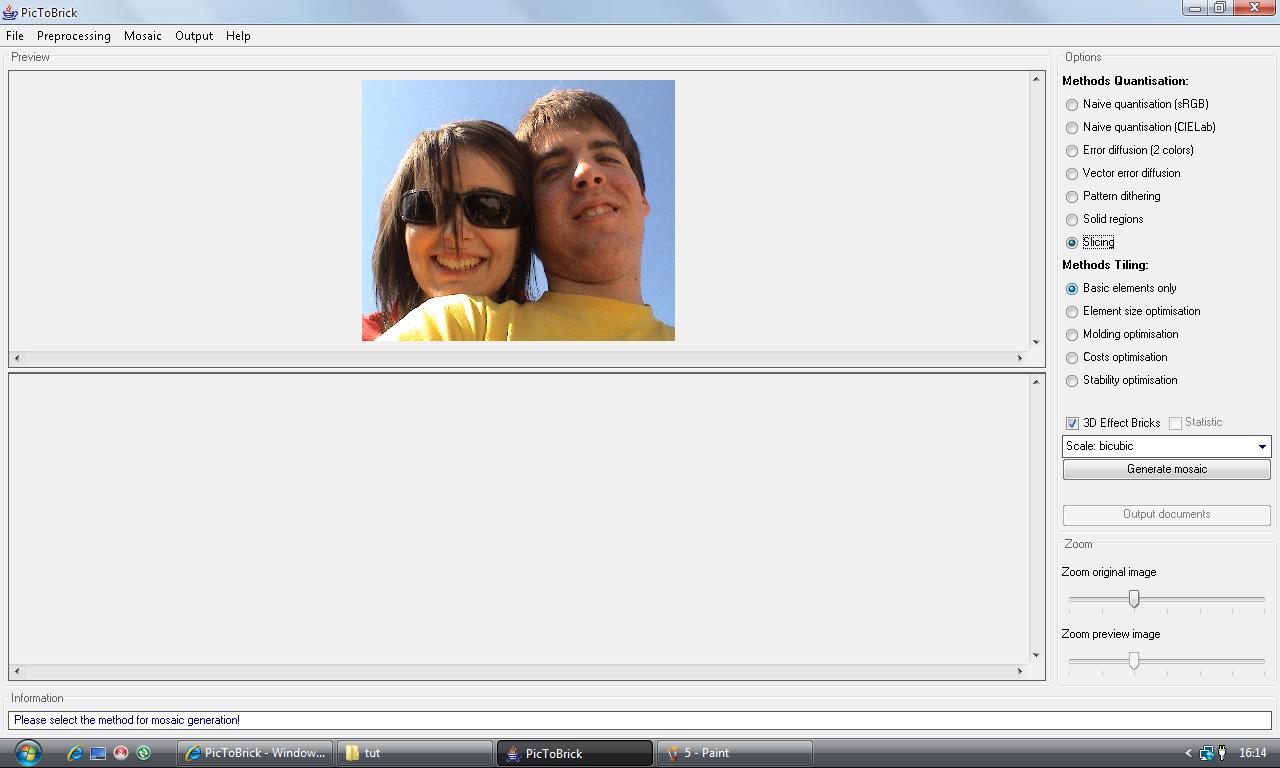Click down arrow of lower mosaic pane scrollbar
Viewport: 1280px width, 768px height.
point(1036,656)
